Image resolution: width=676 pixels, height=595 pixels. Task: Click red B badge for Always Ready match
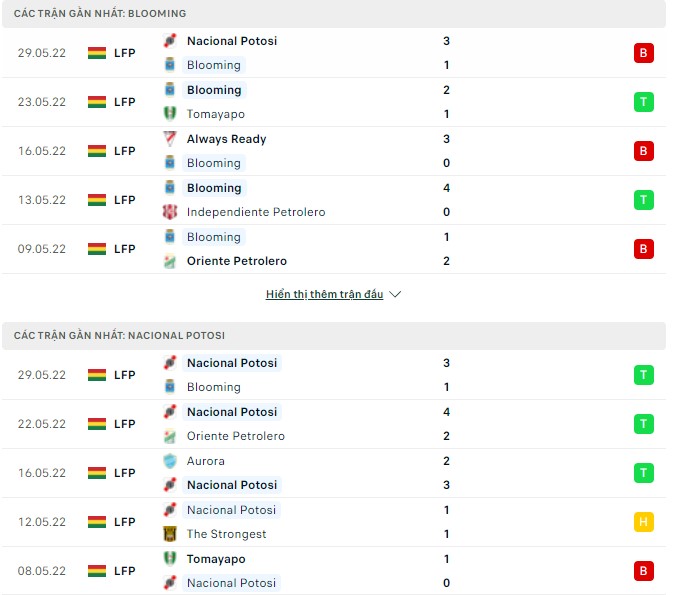tap(643, 151)
